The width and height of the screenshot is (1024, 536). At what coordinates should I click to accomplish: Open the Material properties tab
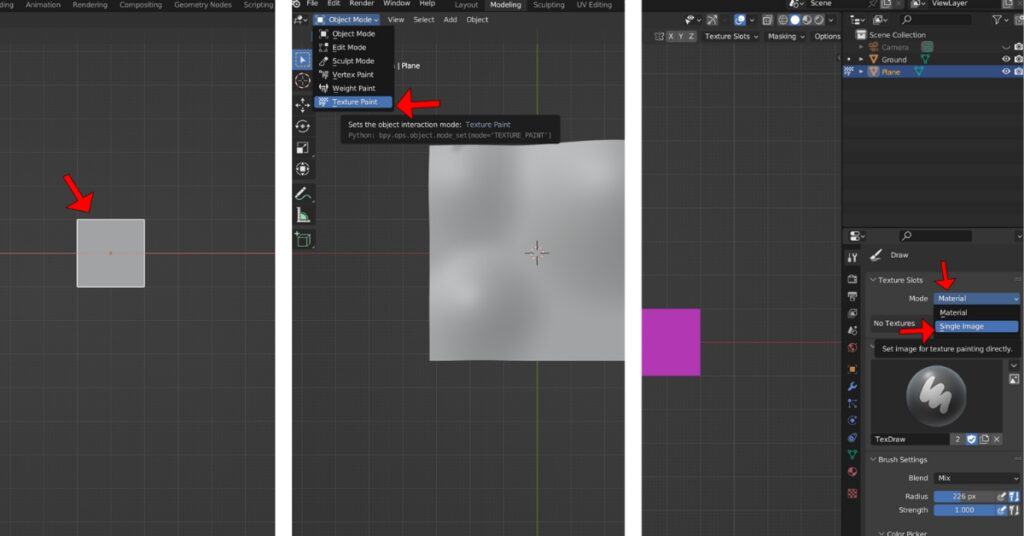[x=852, y=471]
